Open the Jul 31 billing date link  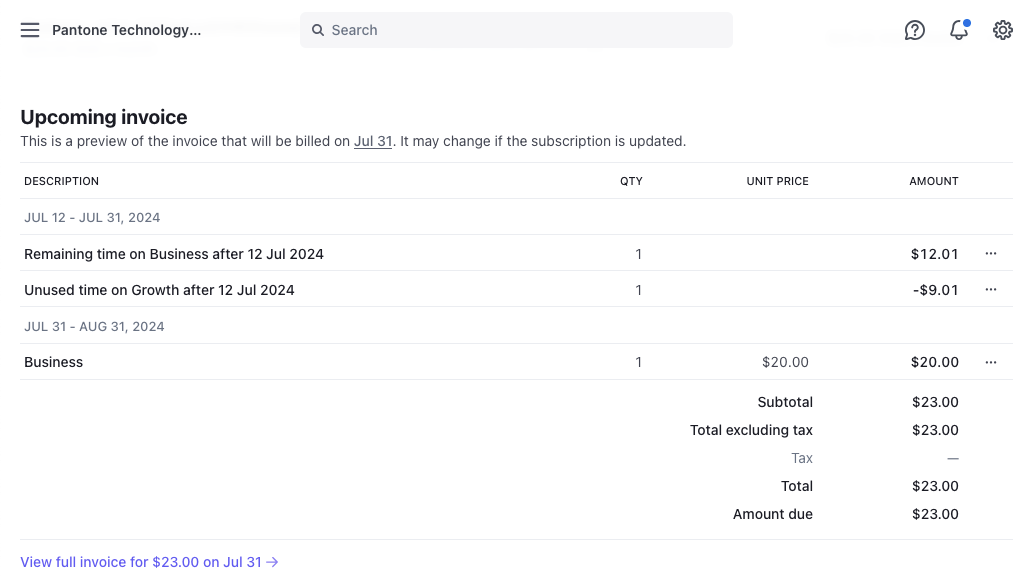pyautogui.click(x=372, y=141)
